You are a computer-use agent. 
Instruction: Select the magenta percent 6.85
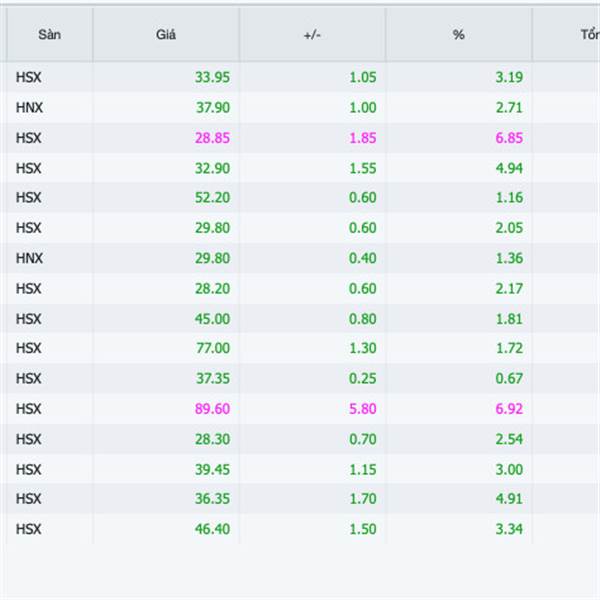tap(509, 138)
